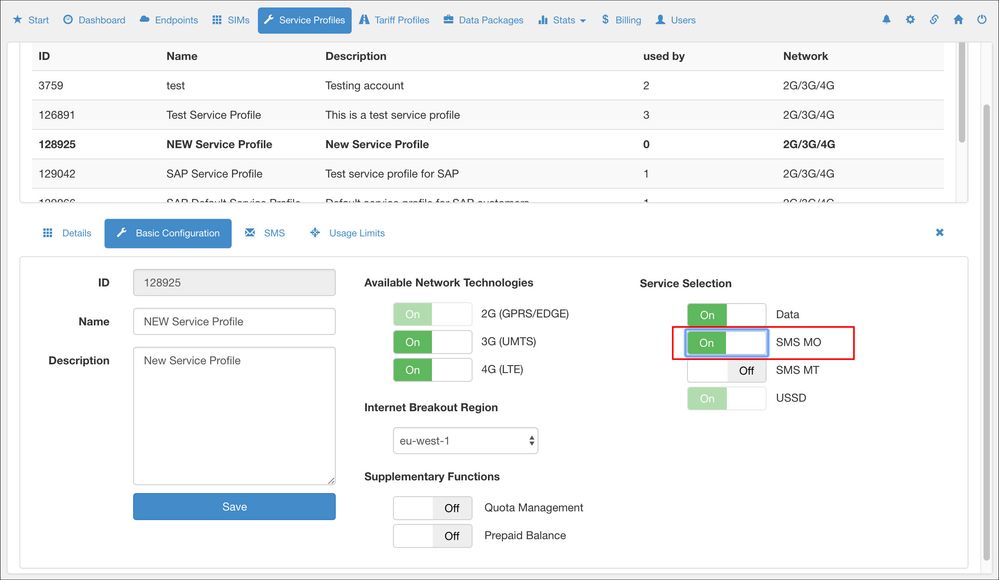Click ID cell 126891
This screenshot has width=999, height=580.
[57, 115]
